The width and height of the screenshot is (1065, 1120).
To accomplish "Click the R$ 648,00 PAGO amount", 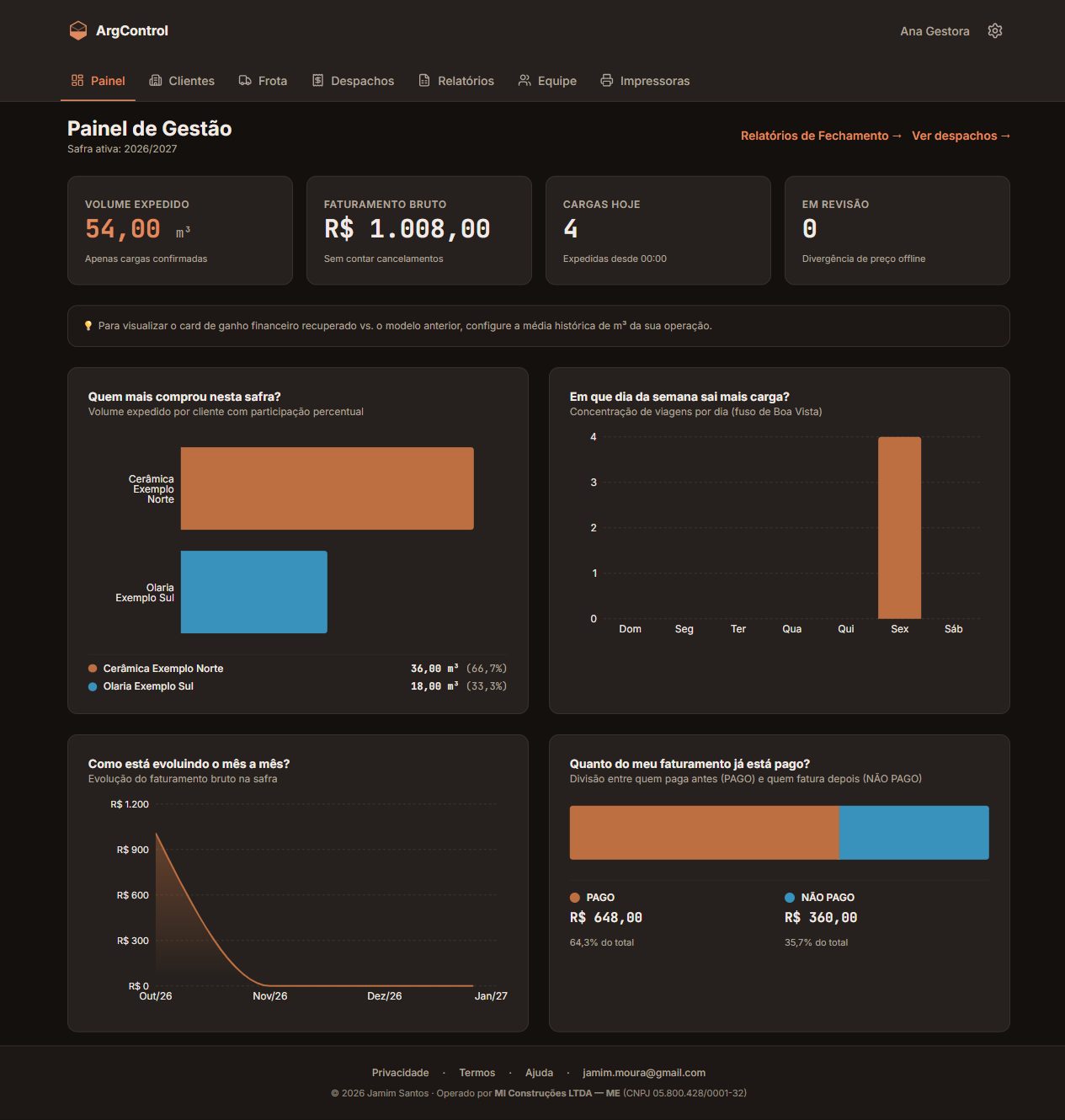I will [606, 918].
